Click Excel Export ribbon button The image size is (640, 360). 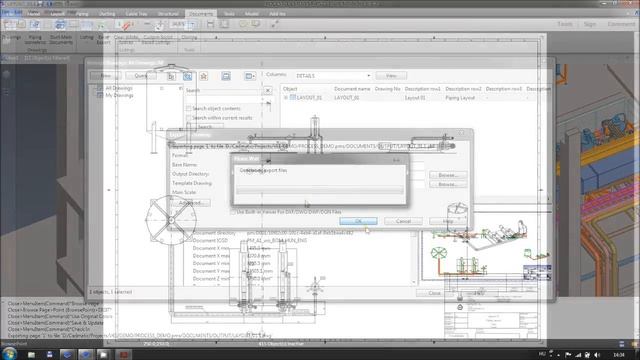tap(104, 40)
